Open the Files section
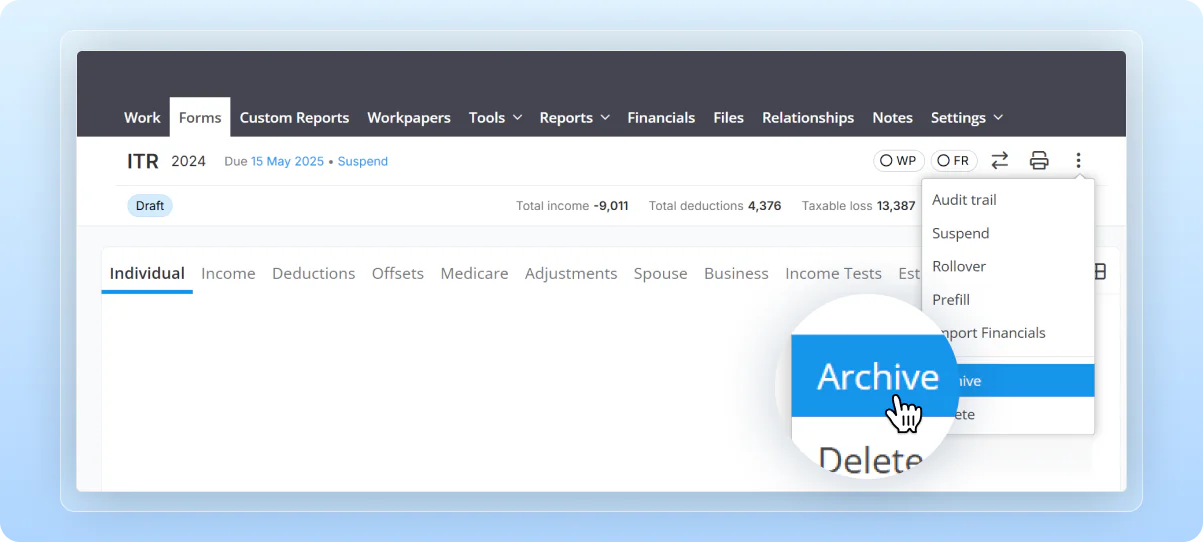The image size is (1203, 542). click(728, 118)
